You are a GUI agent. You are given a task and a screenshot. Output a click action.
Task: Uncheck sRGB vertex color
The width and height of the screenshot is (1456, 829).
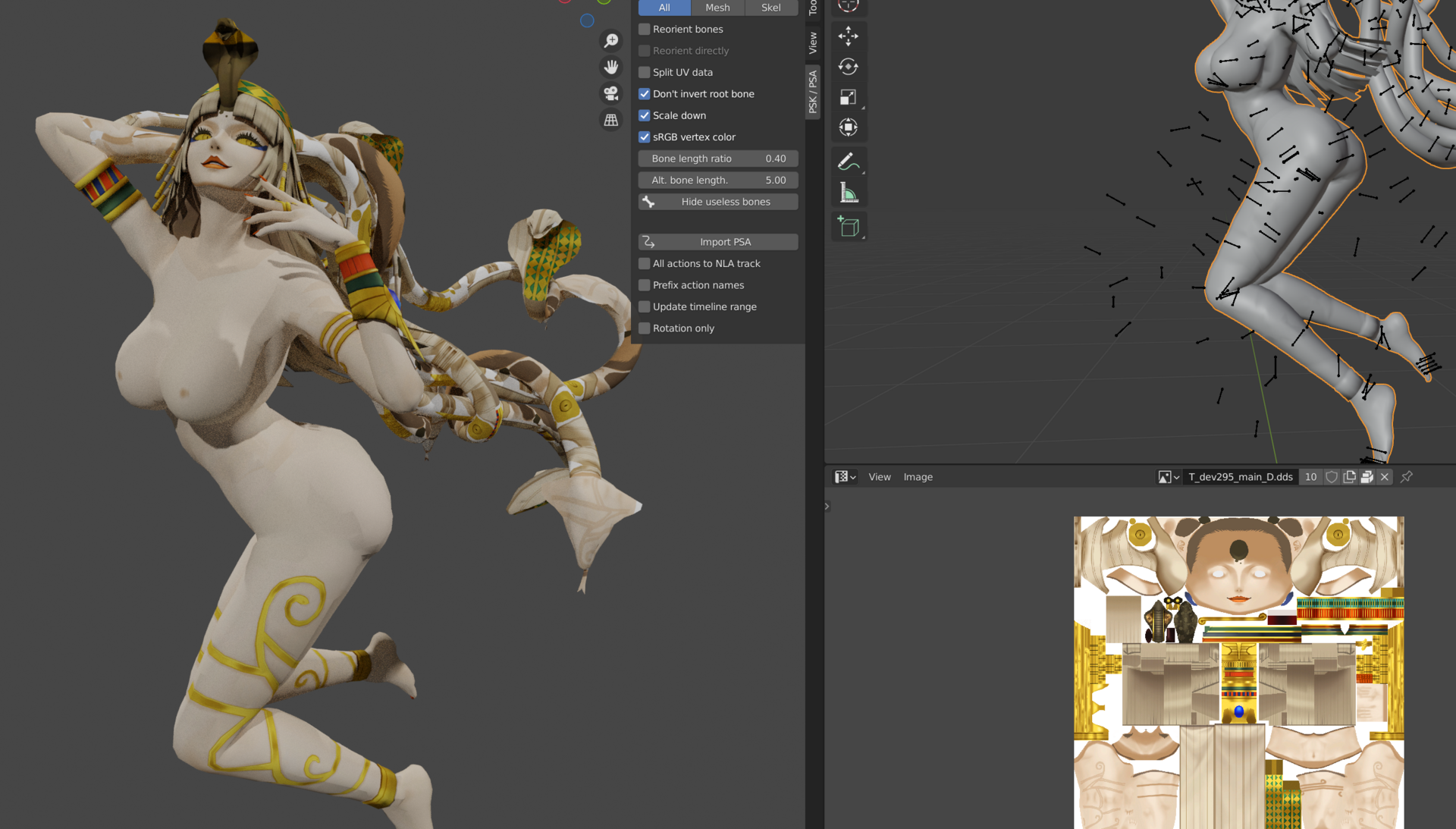tap(645, 137)
